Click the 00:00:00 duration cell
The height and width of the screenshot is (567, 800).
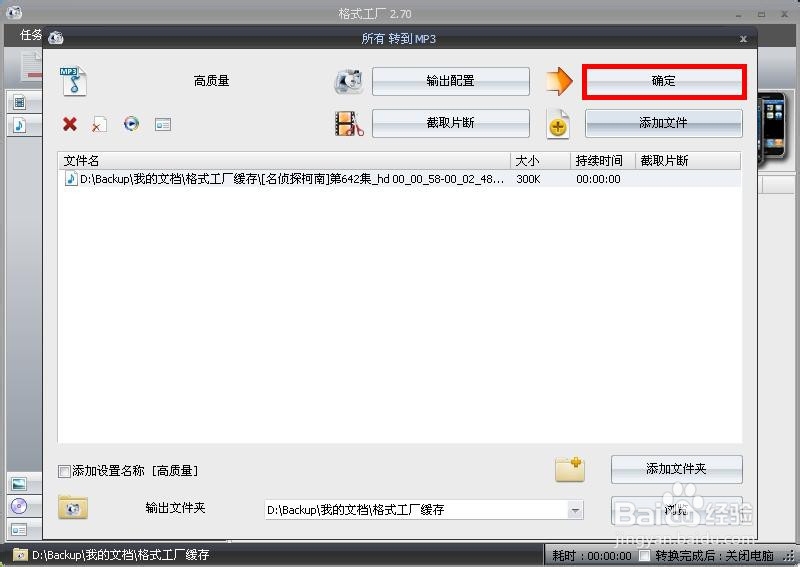click(598, 179)
